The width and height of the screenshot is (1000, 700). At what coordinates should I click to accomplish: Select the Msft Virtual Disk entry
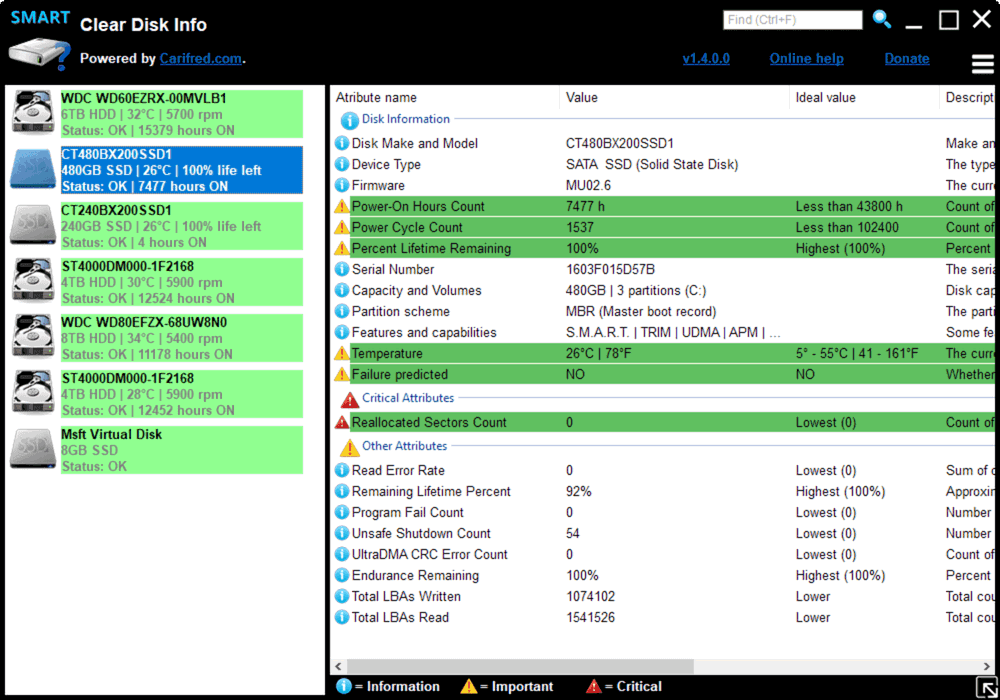point(182,450)
